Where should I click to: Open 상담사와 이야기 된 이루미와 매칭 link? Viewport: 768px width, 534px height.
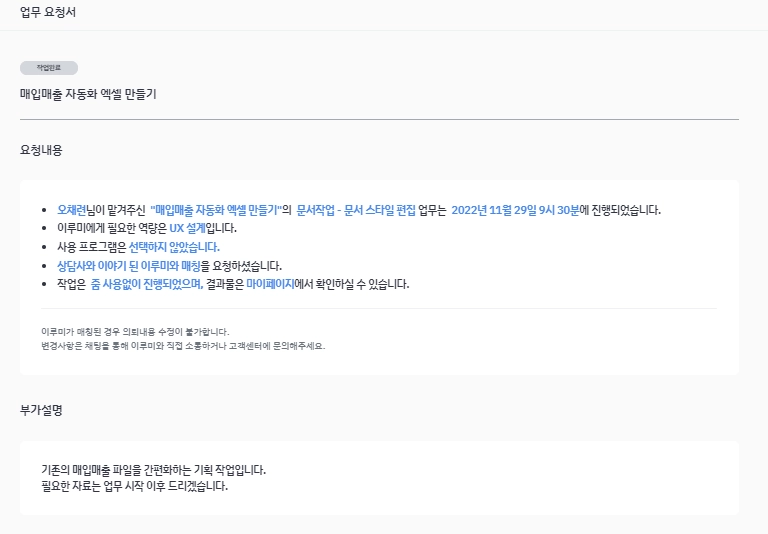pyautogui.click(x=129, y=266)
